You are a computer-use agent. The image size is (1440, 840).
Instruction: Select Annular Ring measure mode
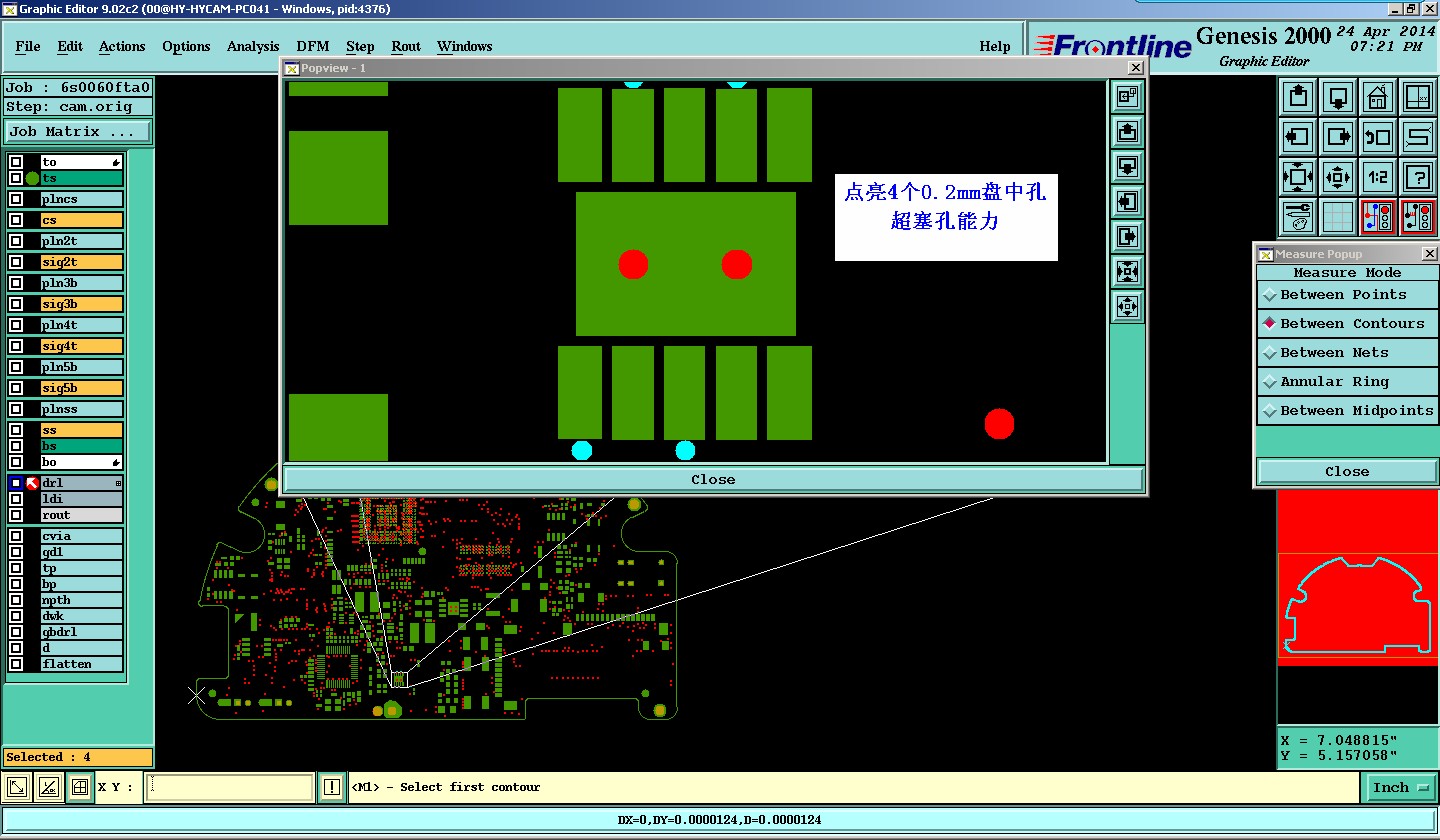(x=1347, y=382)
